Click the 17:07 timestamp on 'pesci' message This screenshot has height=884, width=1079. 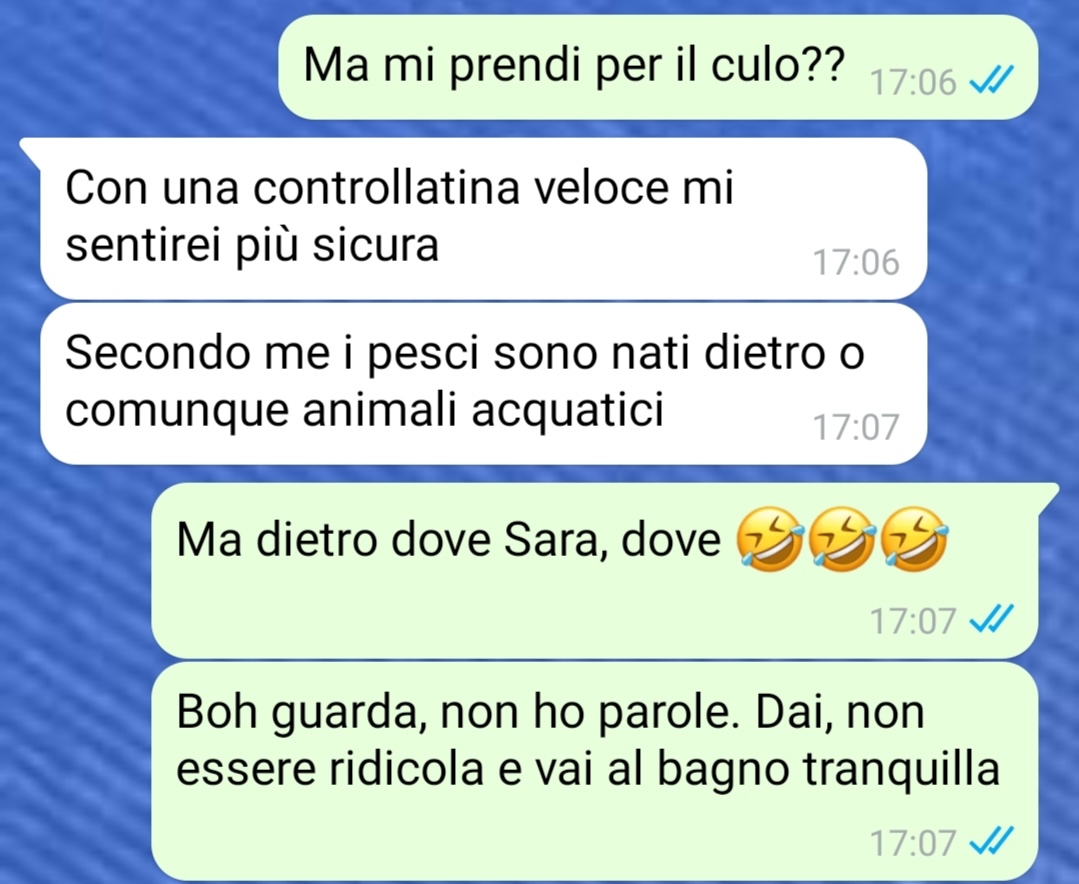coord(856,427)
